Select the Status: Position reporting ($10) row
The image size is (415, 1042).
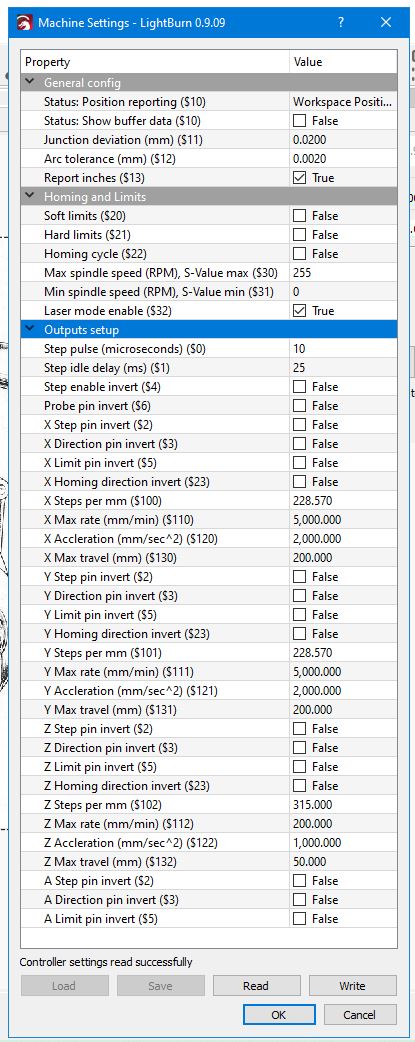[x=209, y=102]
